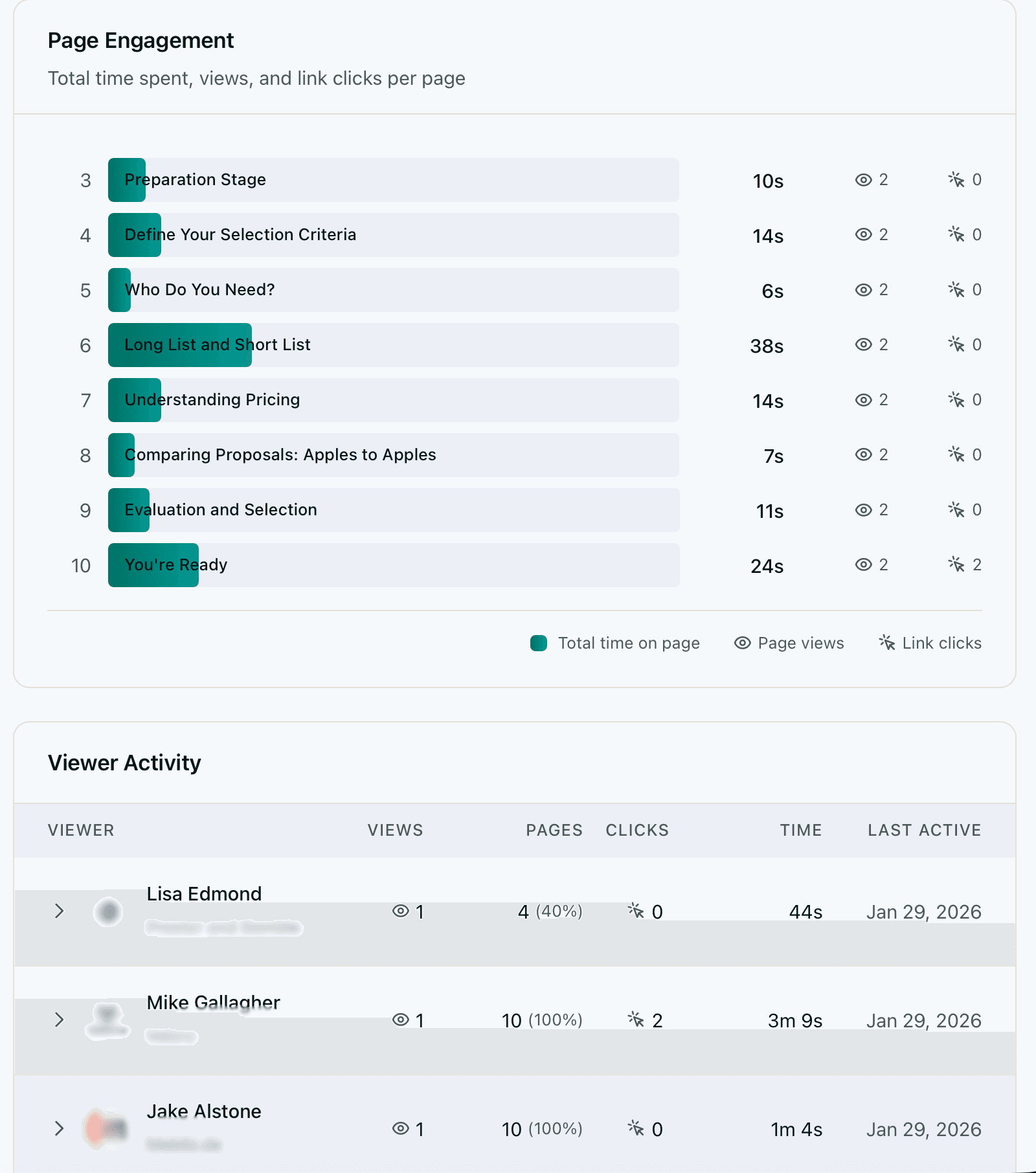This screenshot has width=1036, height=1173.
Task: Click the views eye icon on Lisa Edmond's row
Action: (402, 911)
